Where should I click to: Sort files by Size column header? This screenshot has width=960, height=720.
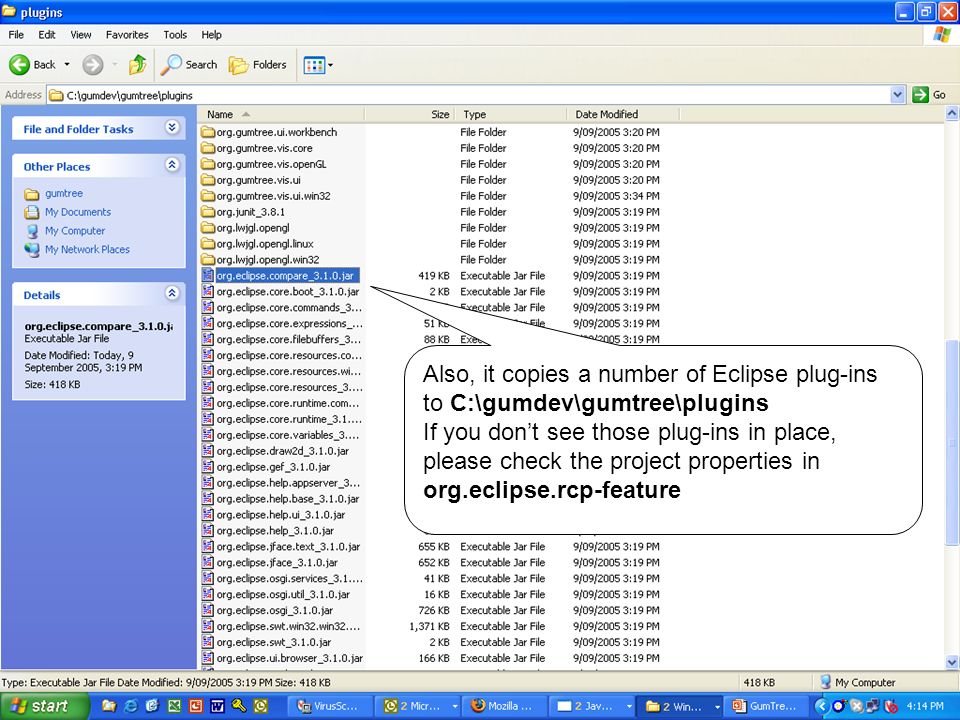(410, 114)
